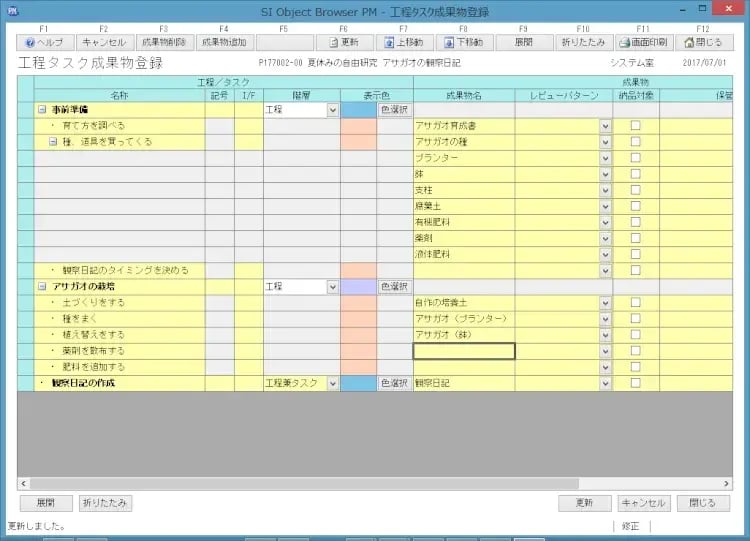Click 色選択 button for アサガオの栽培 row
The image size is (750, 541).
point(395,287)
